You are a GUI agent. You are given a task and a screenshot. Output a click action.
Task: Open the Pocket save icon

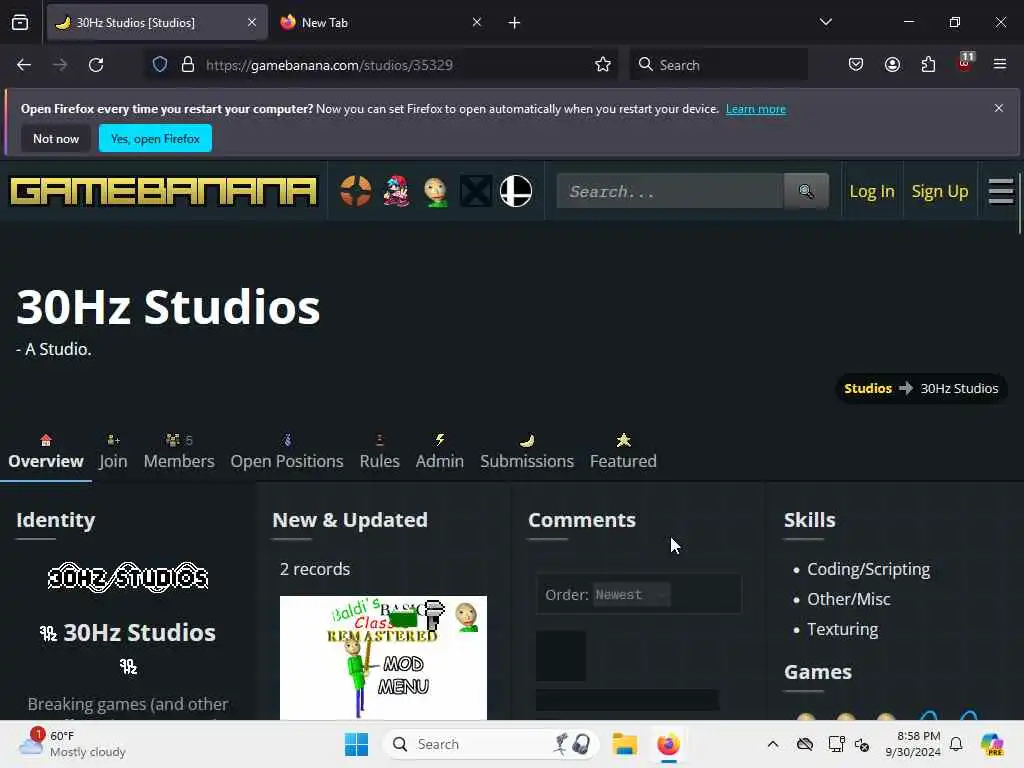tap(856, 65)
